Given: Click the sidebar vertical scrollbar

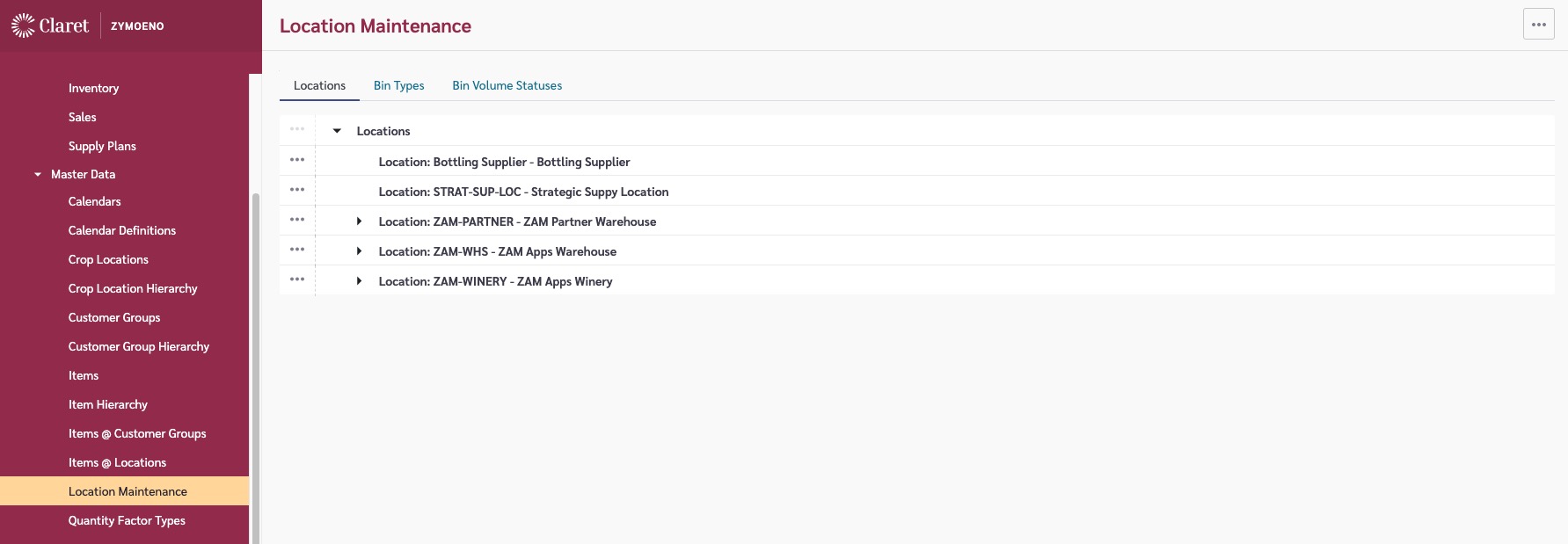Looking at the screenshot, I should 256,352.
